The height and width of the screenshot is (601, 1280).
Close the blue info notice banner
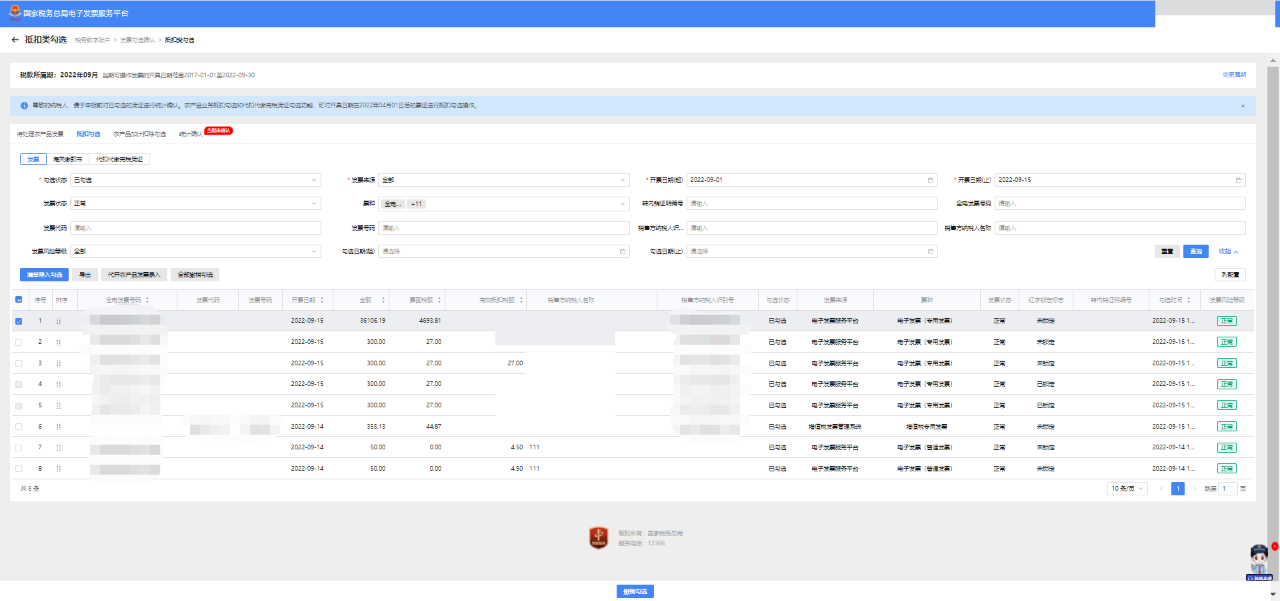[1242, 105]
